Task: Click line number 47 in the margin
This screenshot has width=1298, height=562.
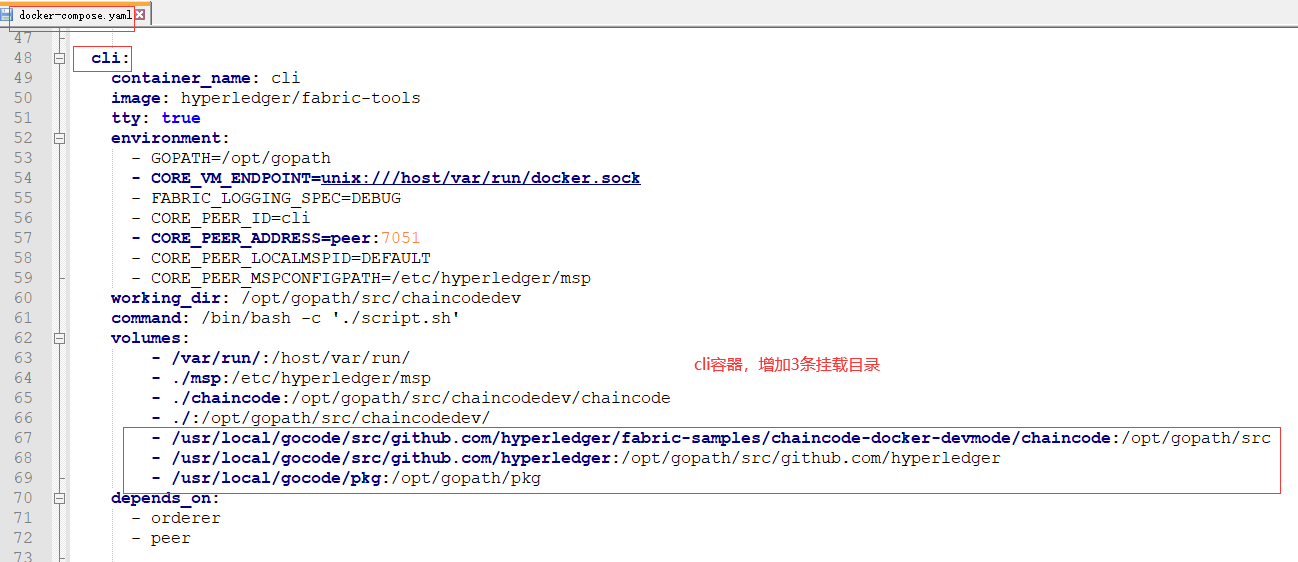Action: tap(23, 38)
